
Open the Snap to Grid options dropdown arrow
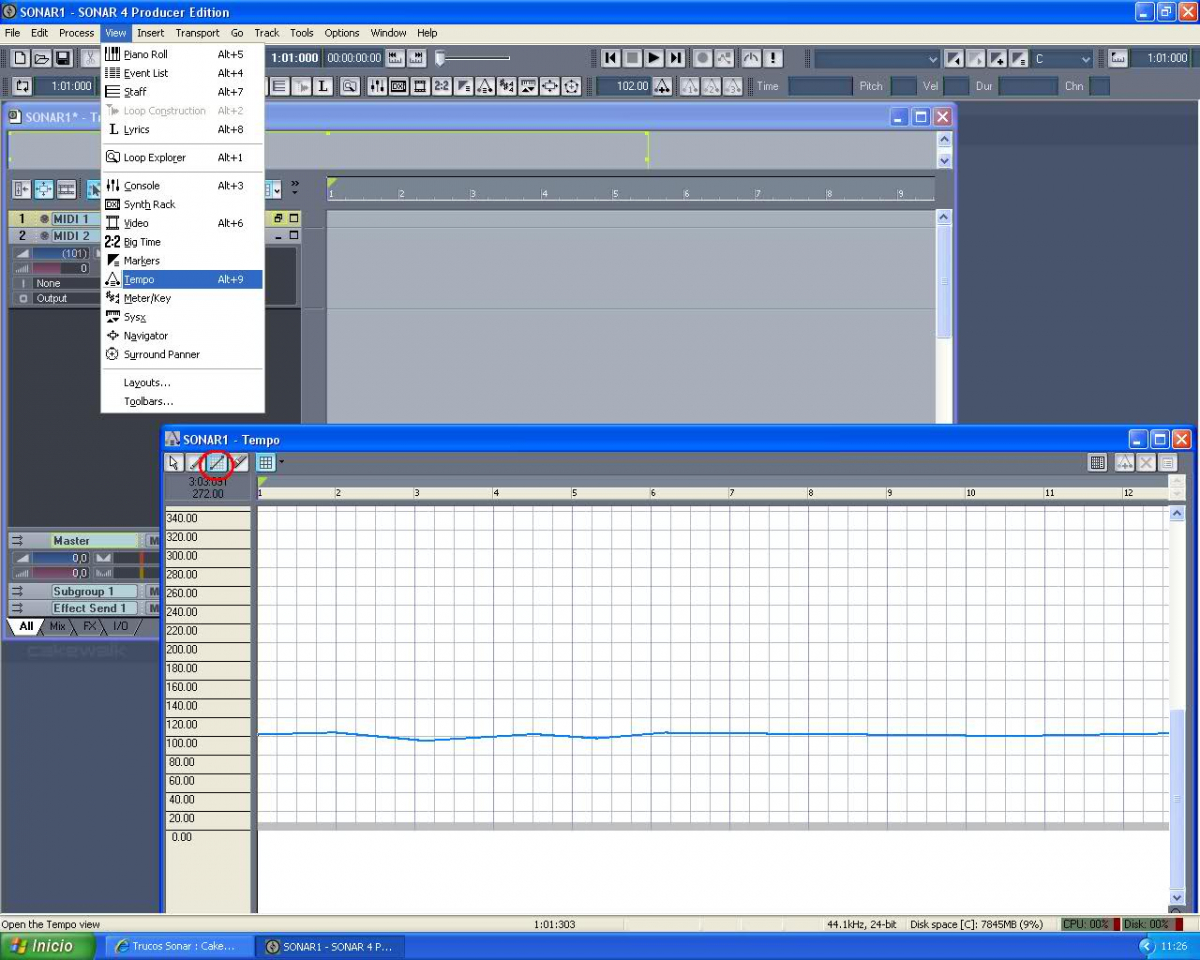click(282, 463)
